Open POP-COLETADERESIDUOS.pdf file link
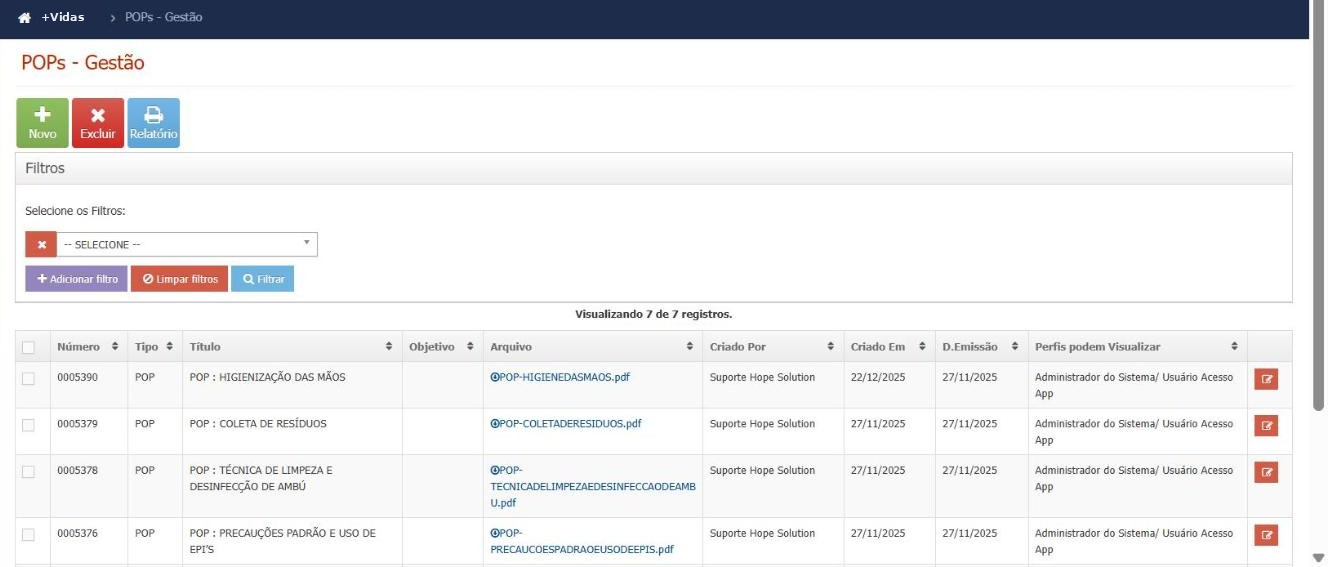Viewport: 1328px width, 567px height. pos(566,424)
